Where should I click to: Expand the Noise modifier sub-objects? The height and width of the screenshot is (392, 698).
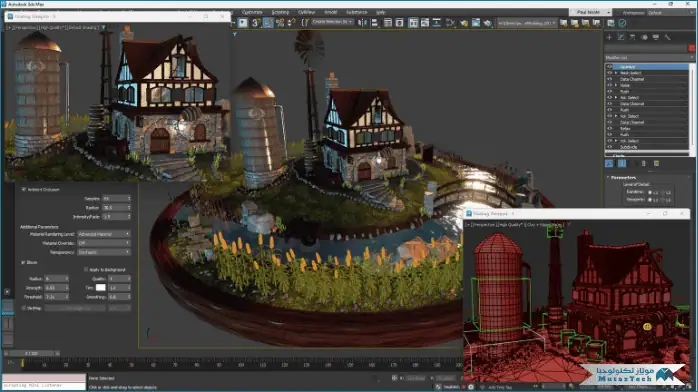[x=616, y=85]
